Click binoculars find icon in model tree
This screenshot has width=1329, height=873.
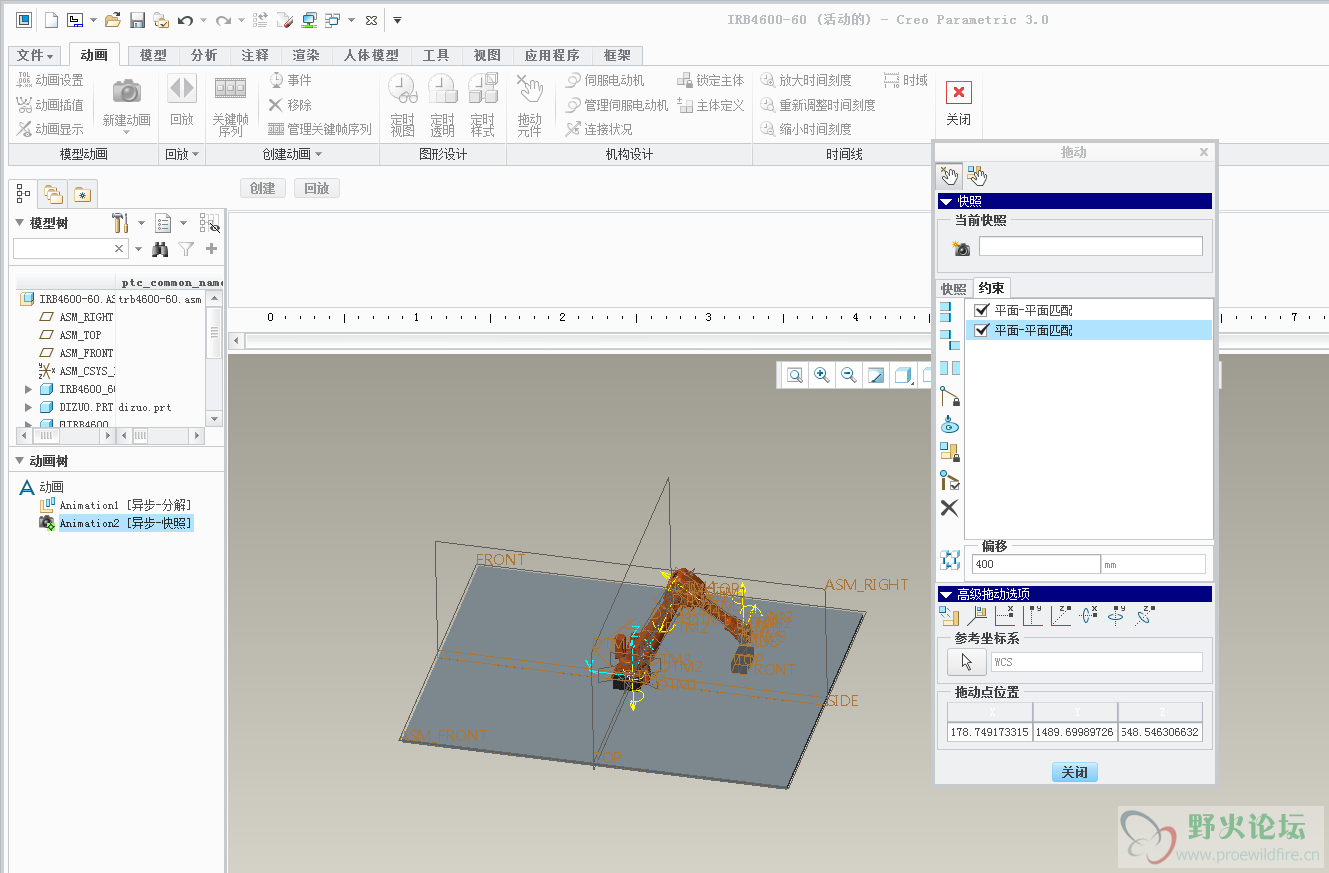point(160,248)
